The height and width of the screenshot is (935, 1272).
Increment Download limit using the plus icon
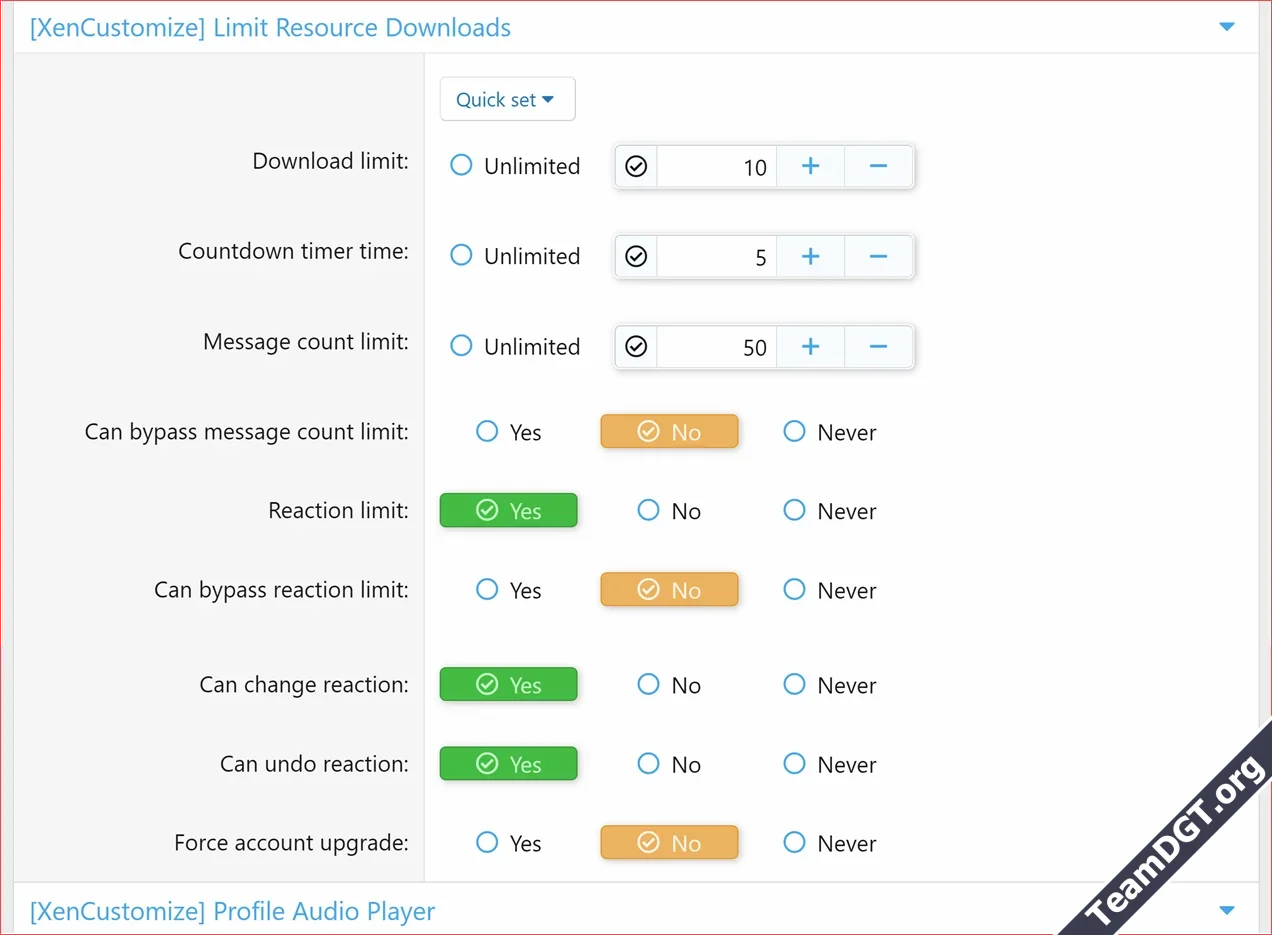810,166
